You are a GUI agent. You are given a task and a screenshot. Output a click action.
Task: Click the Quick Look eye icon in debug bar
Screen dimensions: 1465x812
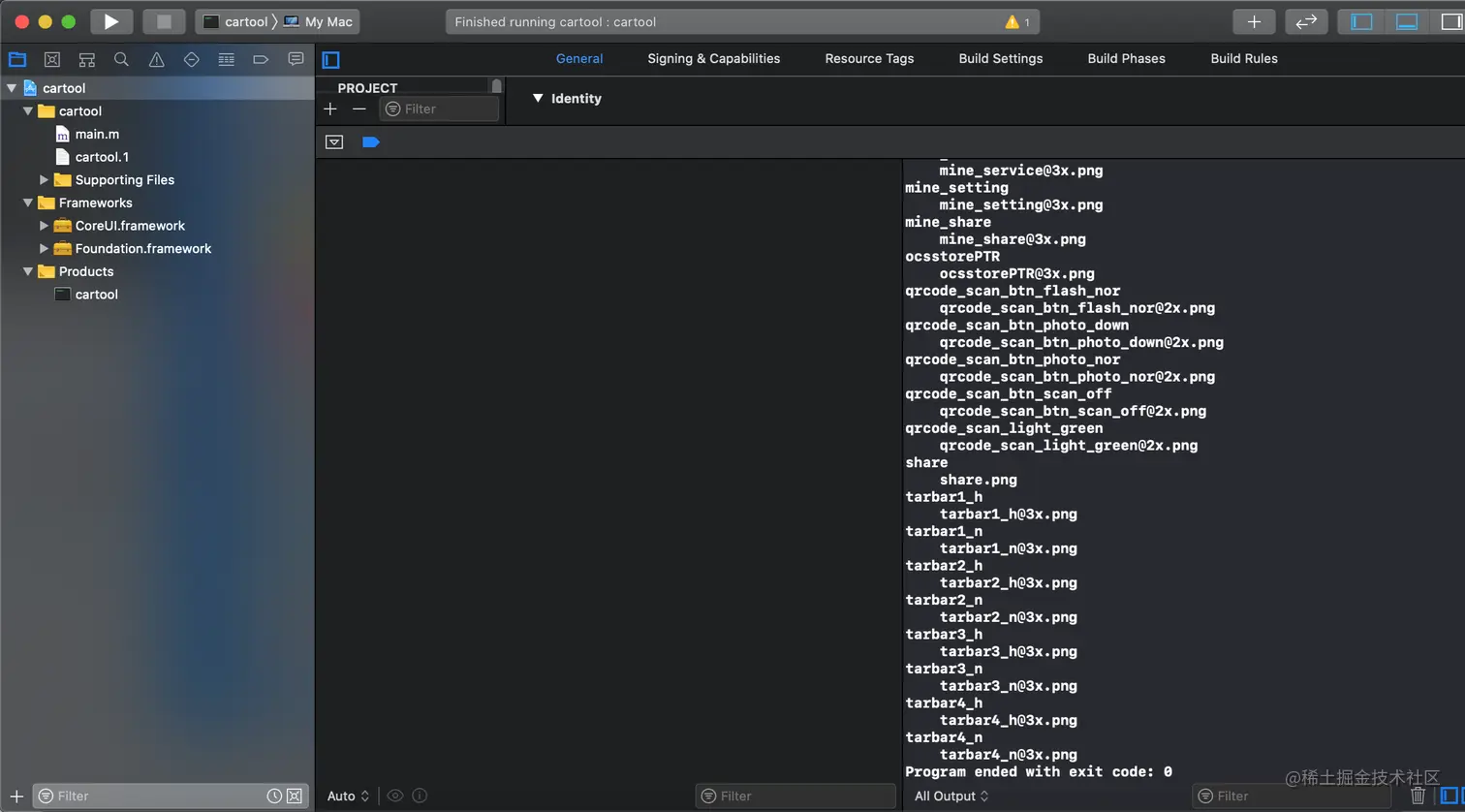click(x=395, y=796)
